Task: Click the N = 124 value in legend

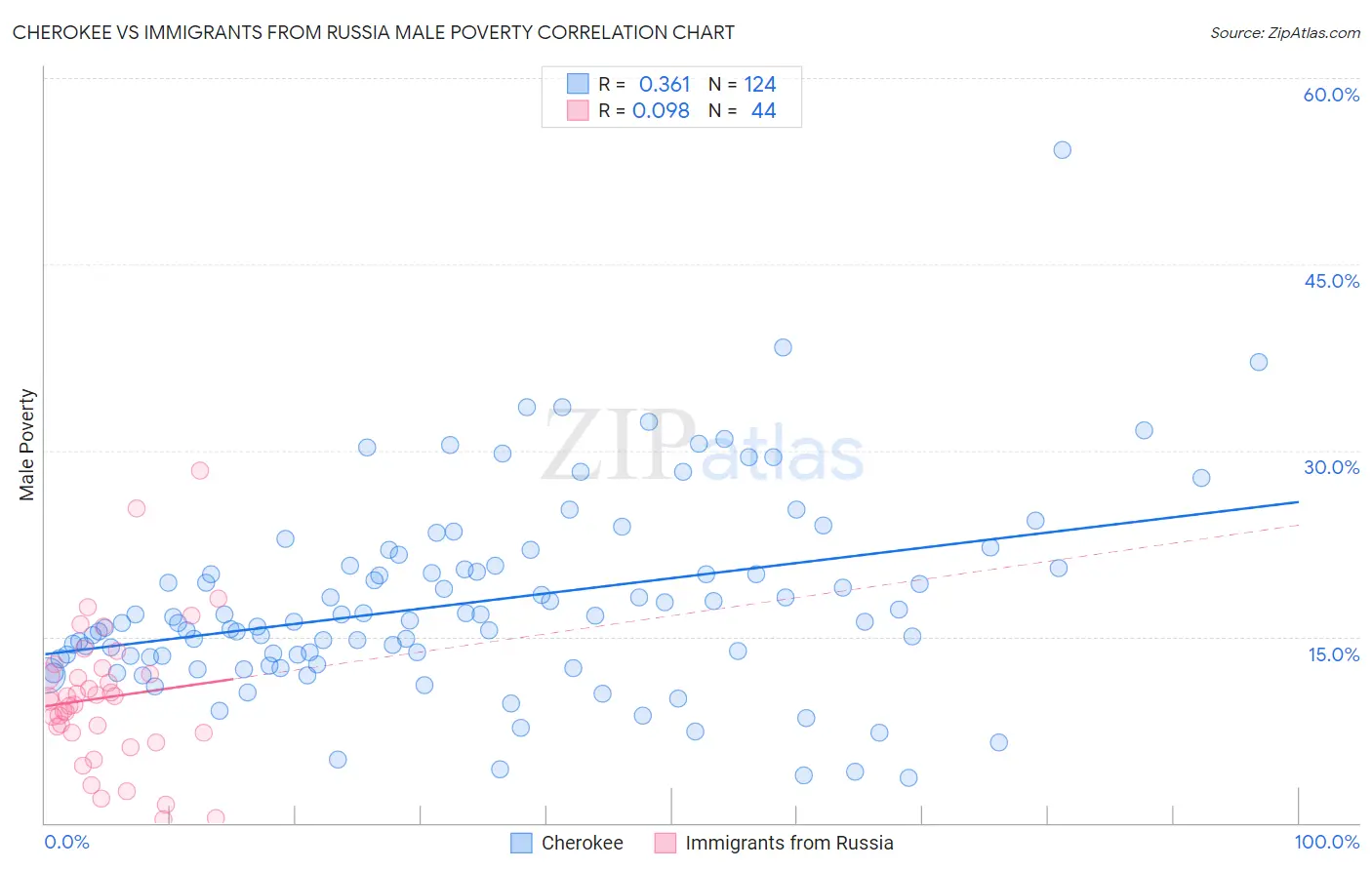Action: (x=743, y=84)
